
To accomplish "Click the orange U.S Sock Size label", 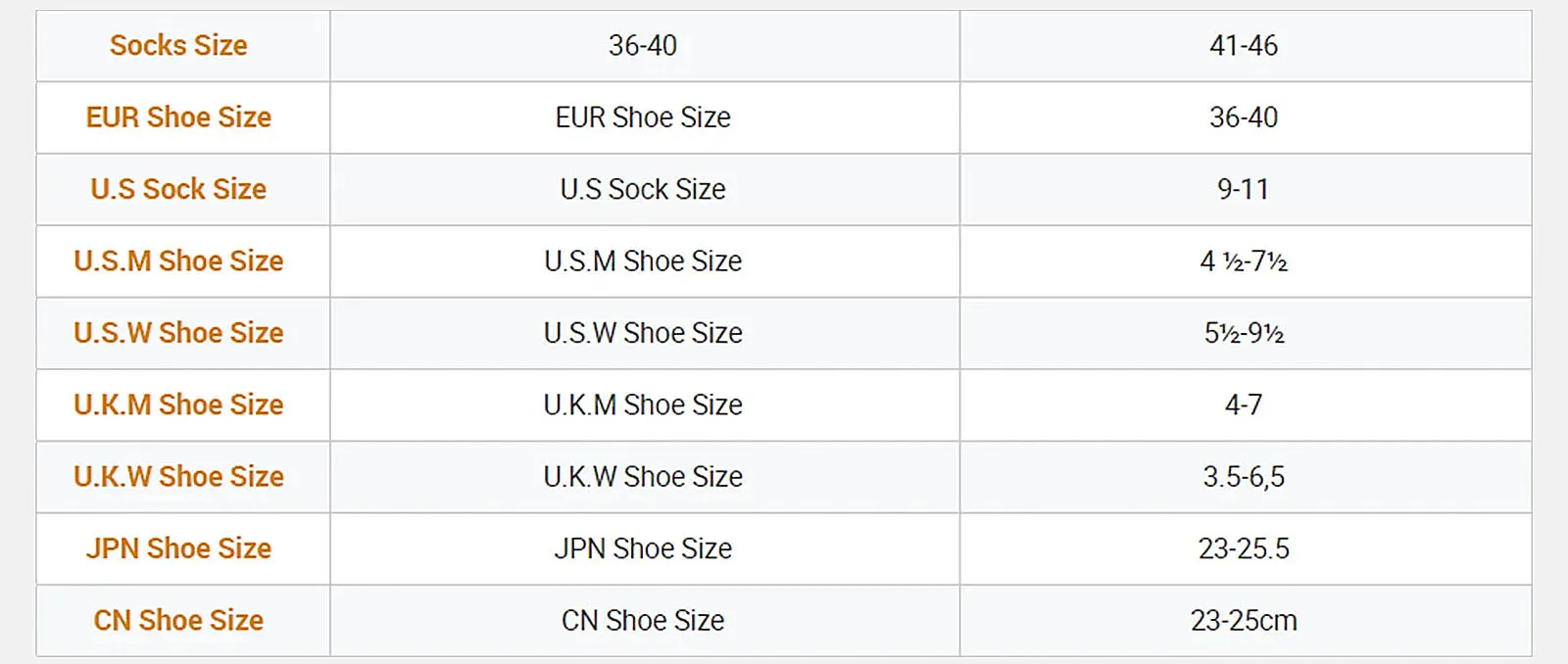I will 178,189.
